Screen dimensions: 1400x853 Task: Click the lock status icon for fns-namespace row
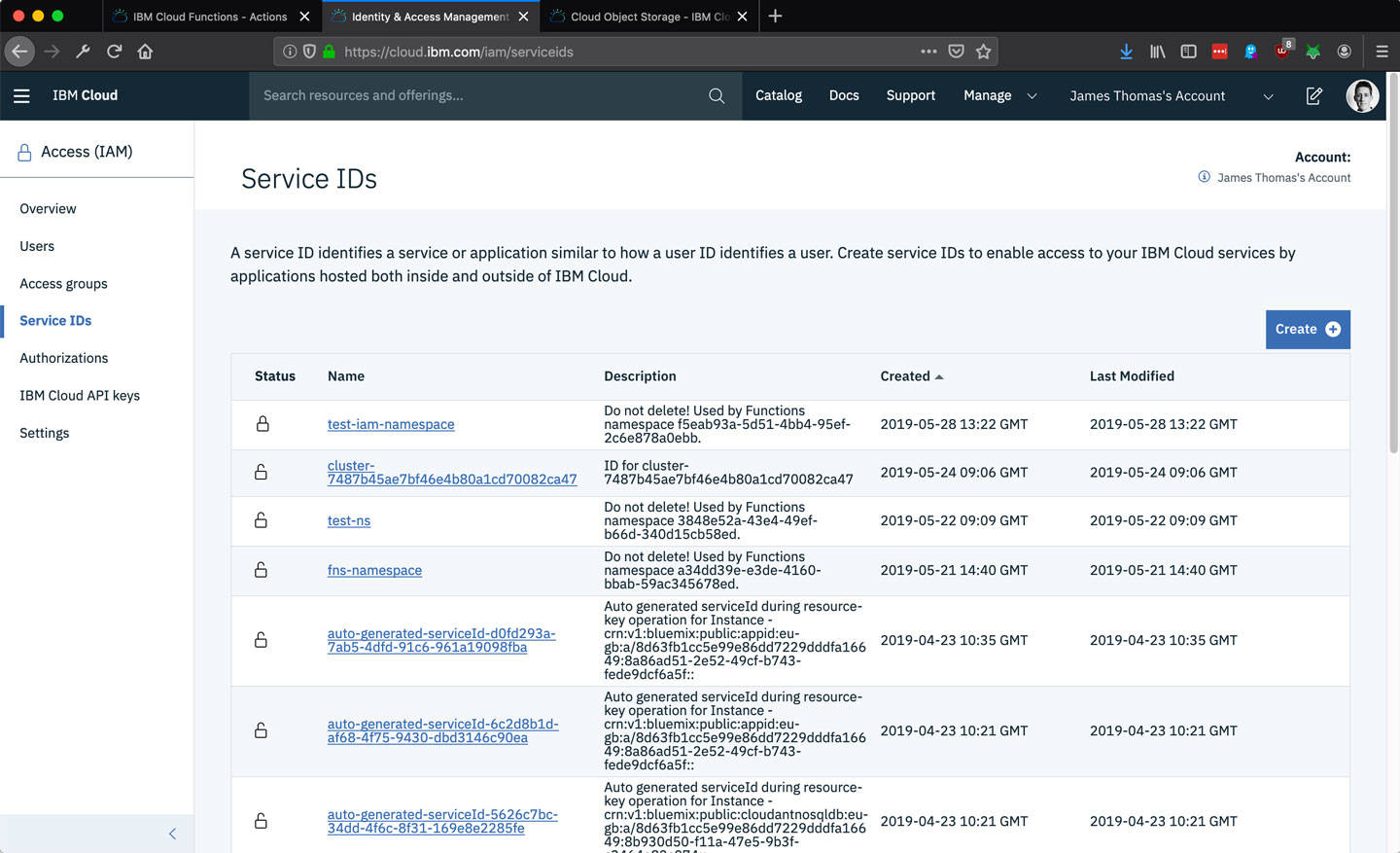point(261,570)
